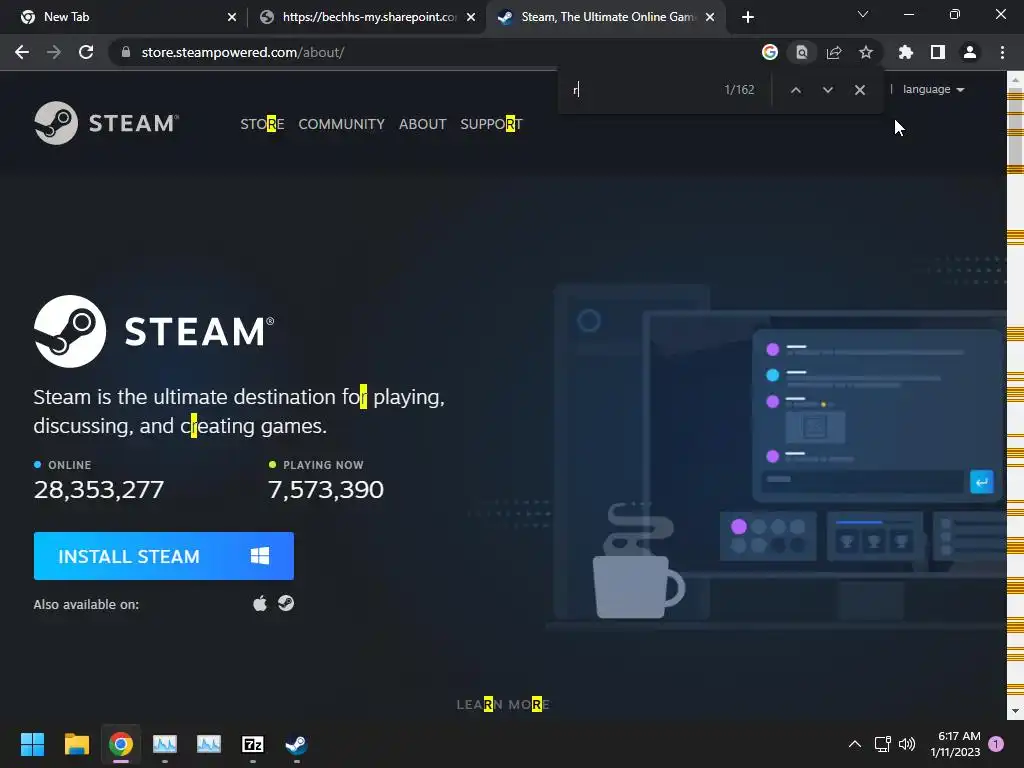
Task: Reload the Steam page
Action: [x=86, y=52]
